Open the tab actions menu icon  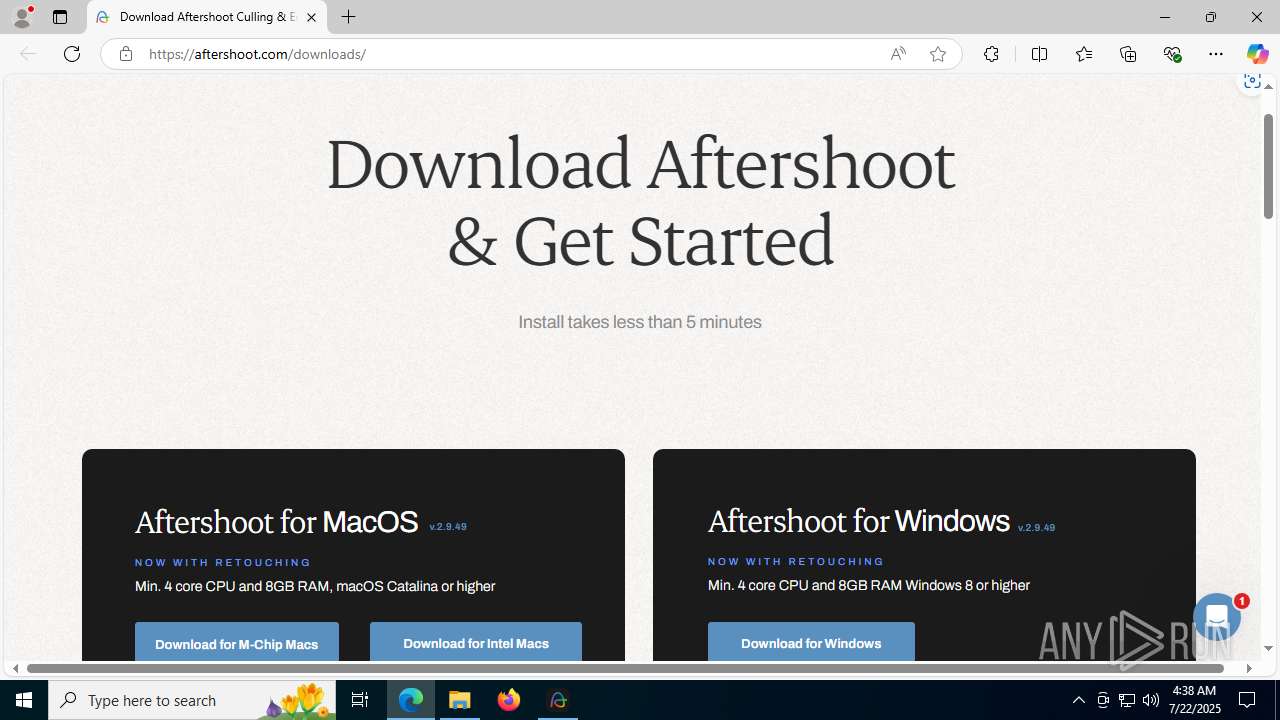[x=60, y=17]
